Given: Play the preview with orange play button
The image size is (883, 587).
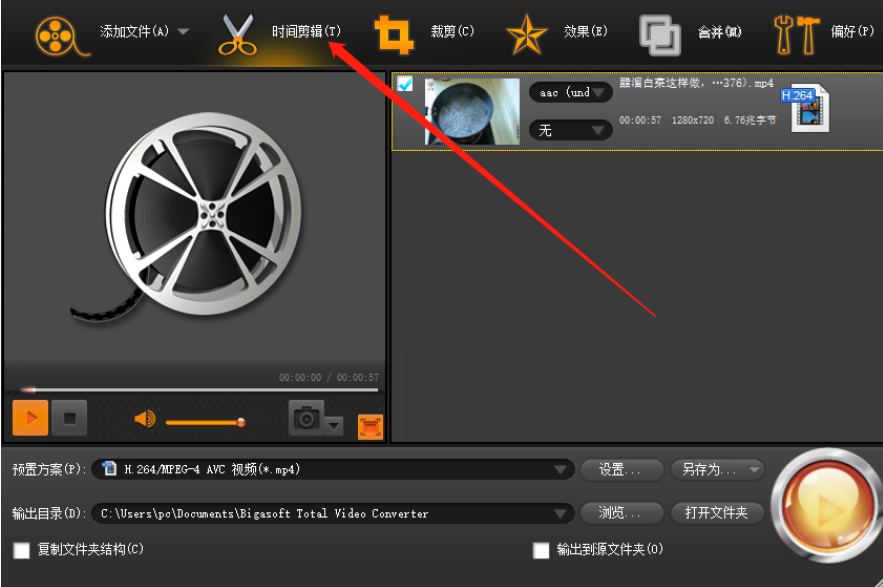Looking at the screenshot, I should (x=30, y=417).
